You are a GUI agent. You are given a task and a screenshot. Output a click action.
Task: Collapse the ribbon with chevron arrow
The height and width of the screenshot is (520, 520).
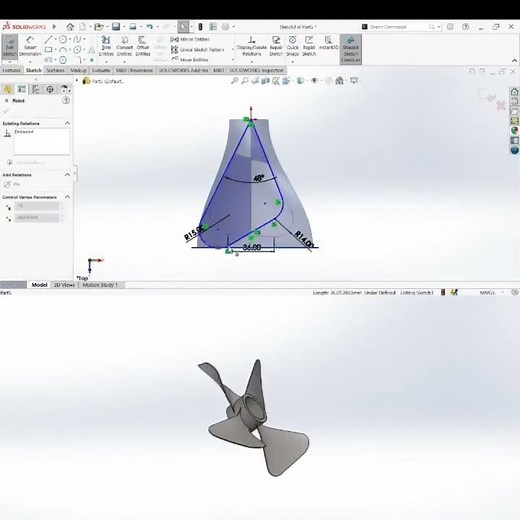click(514, 61)
